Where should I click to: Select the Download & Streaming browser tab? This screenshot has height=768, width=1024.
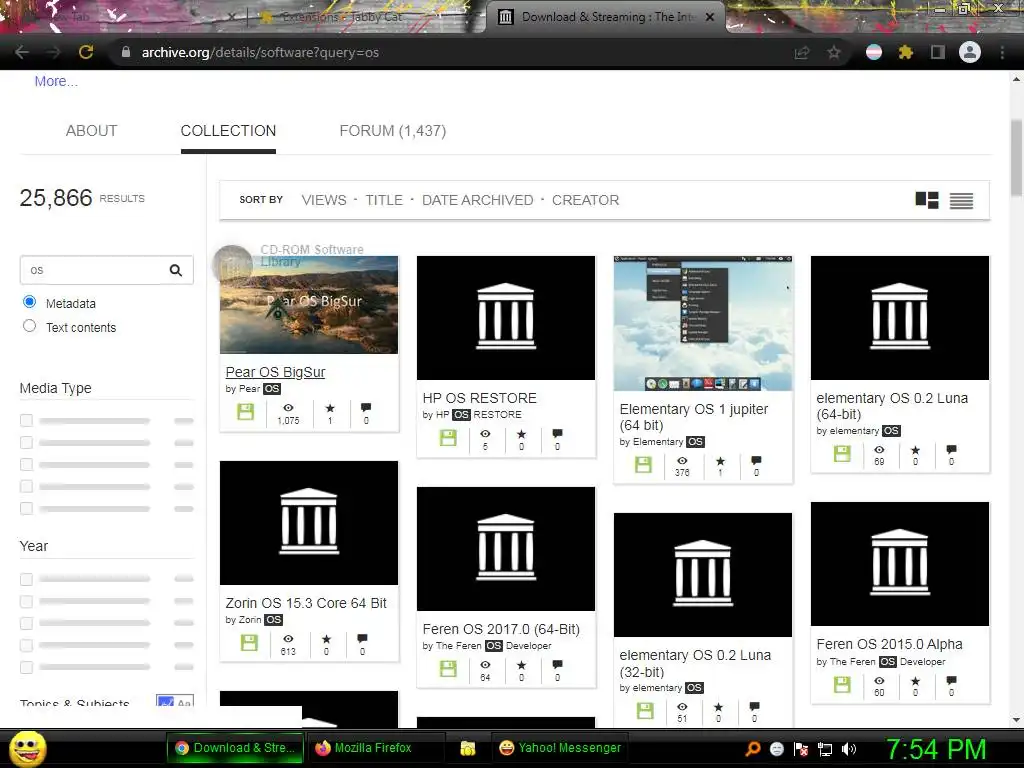pos(605,17)
